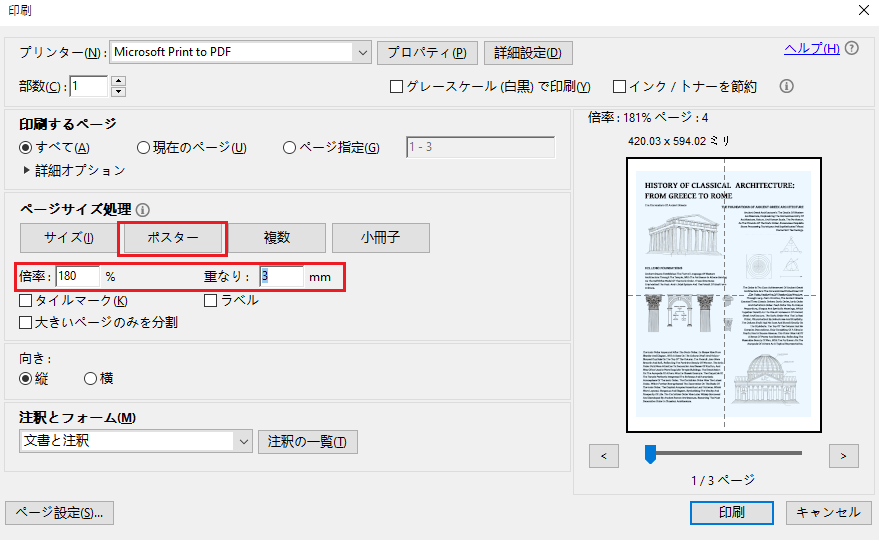Enable グレースケール (白黒) で印刷 checkbox
The height and width of the screenshot is (540, 879).
396,86
